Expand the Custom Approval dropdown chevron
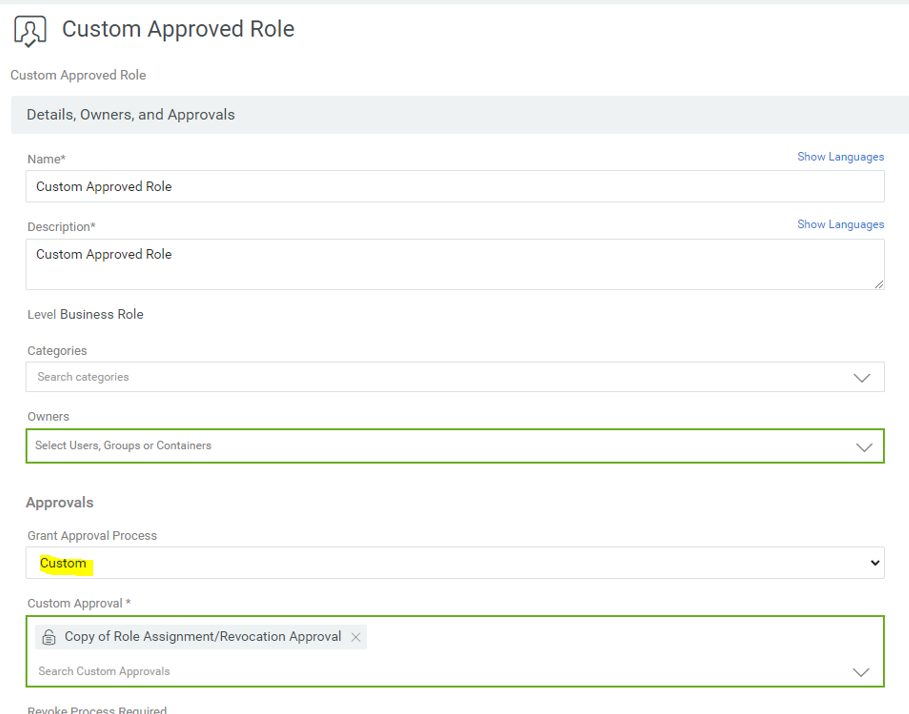 (x=861, y=672)
